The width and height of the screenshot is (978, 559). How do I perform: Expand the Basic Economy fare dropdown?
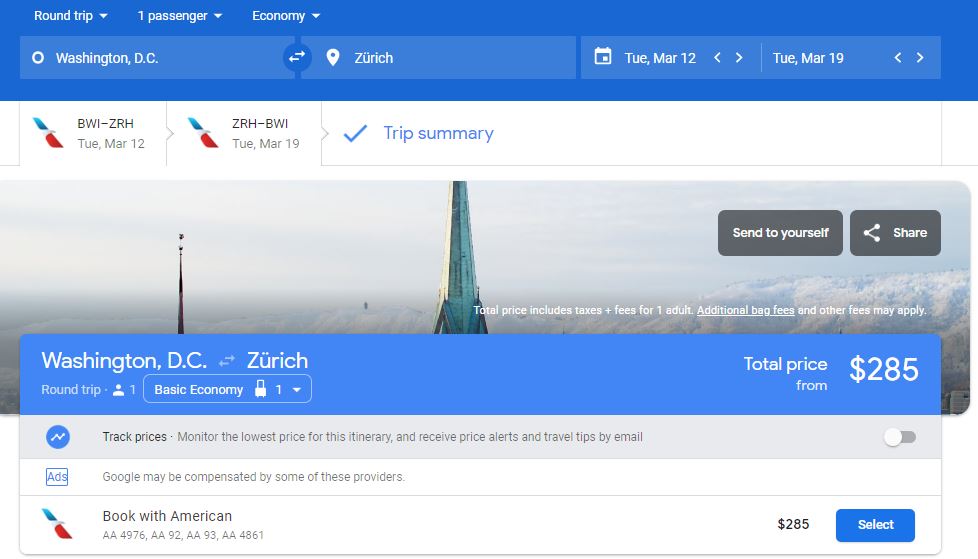[227, 389]
